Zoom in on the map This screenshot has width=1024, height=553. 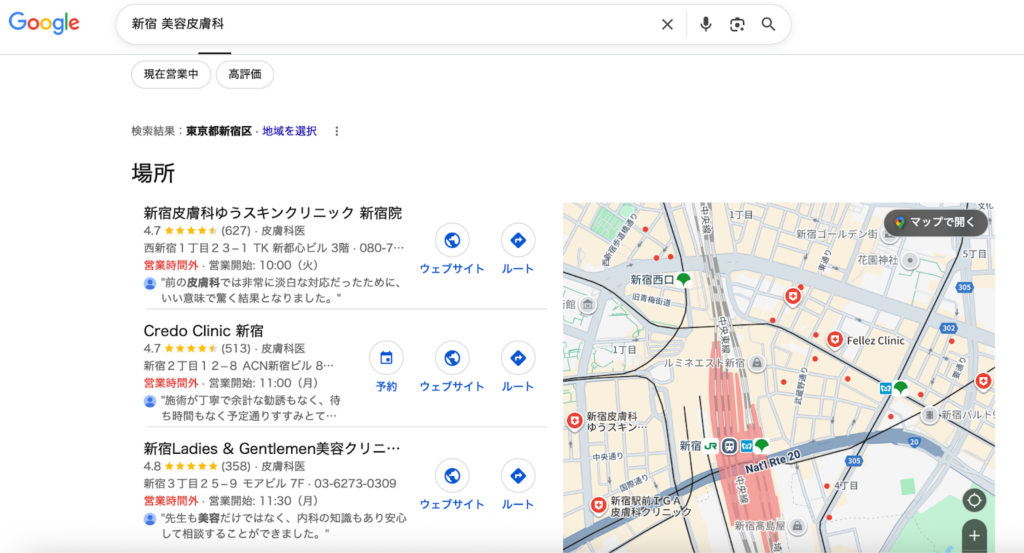[974, 535]
